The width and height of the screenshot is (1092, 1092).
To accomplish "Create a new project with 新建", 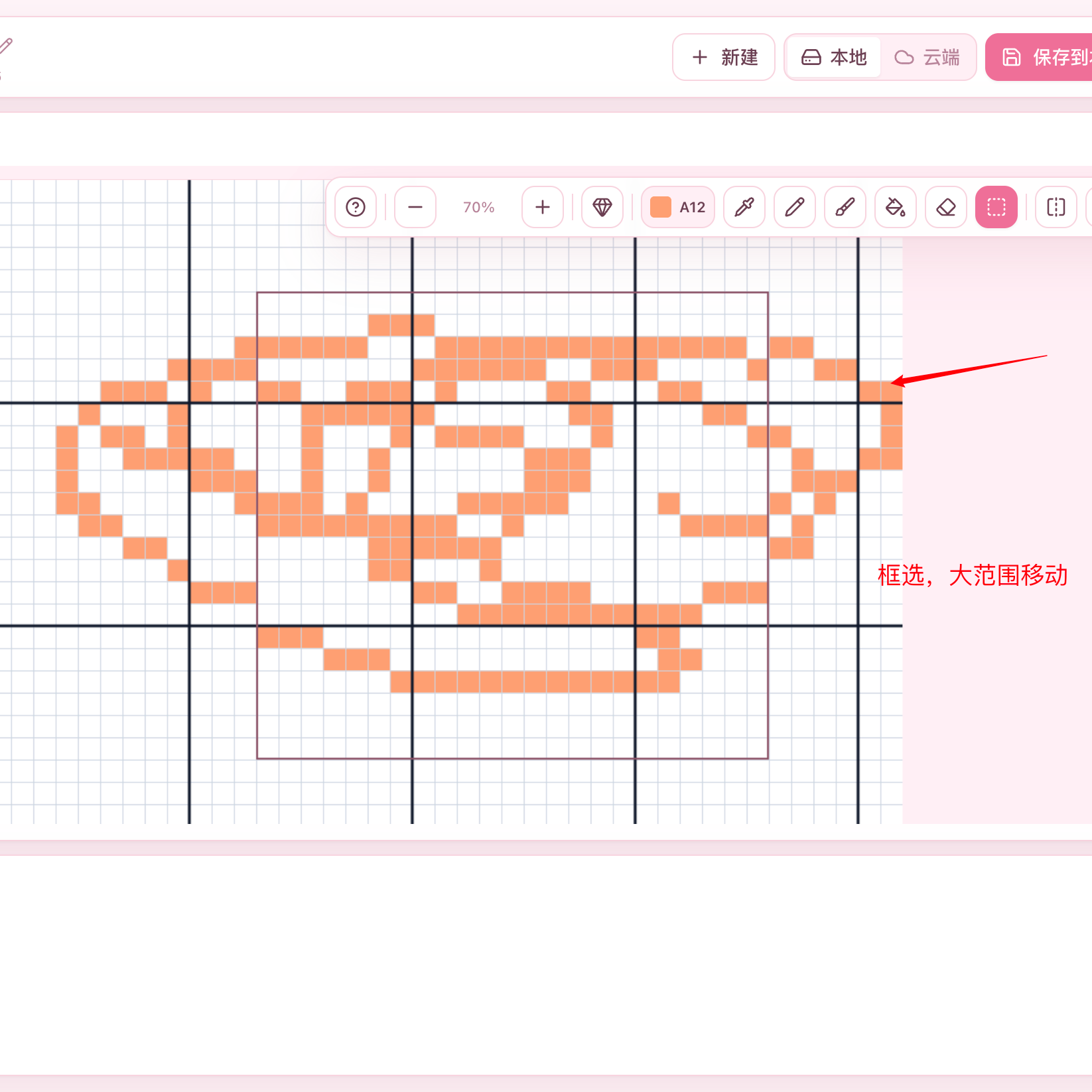I will point(724,57).
